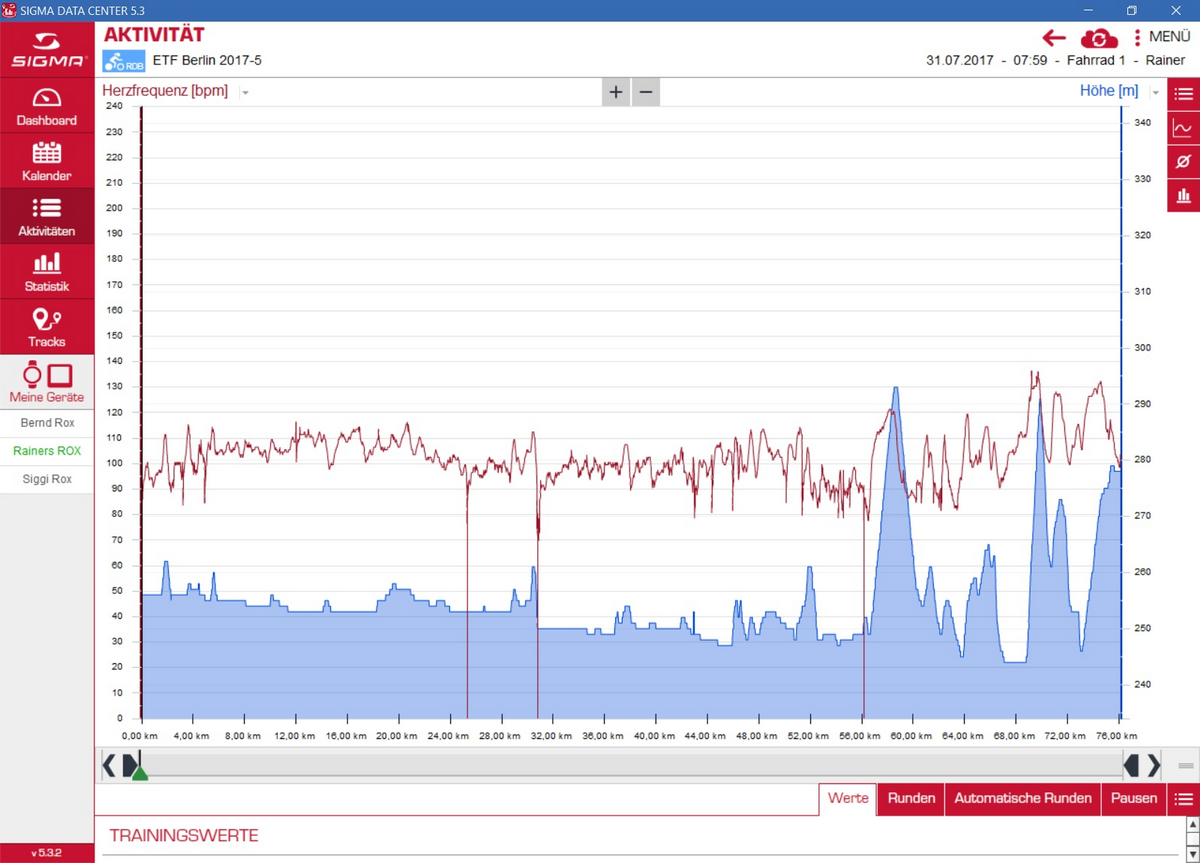Expand the Herzfrequenz axis dropdown

click(x=245, y=92)
